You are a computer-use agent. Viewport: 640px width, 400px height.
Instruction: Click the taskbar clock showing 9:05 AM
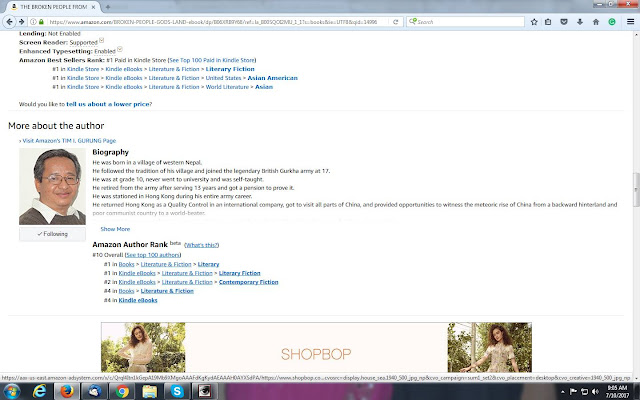point(617,392)
